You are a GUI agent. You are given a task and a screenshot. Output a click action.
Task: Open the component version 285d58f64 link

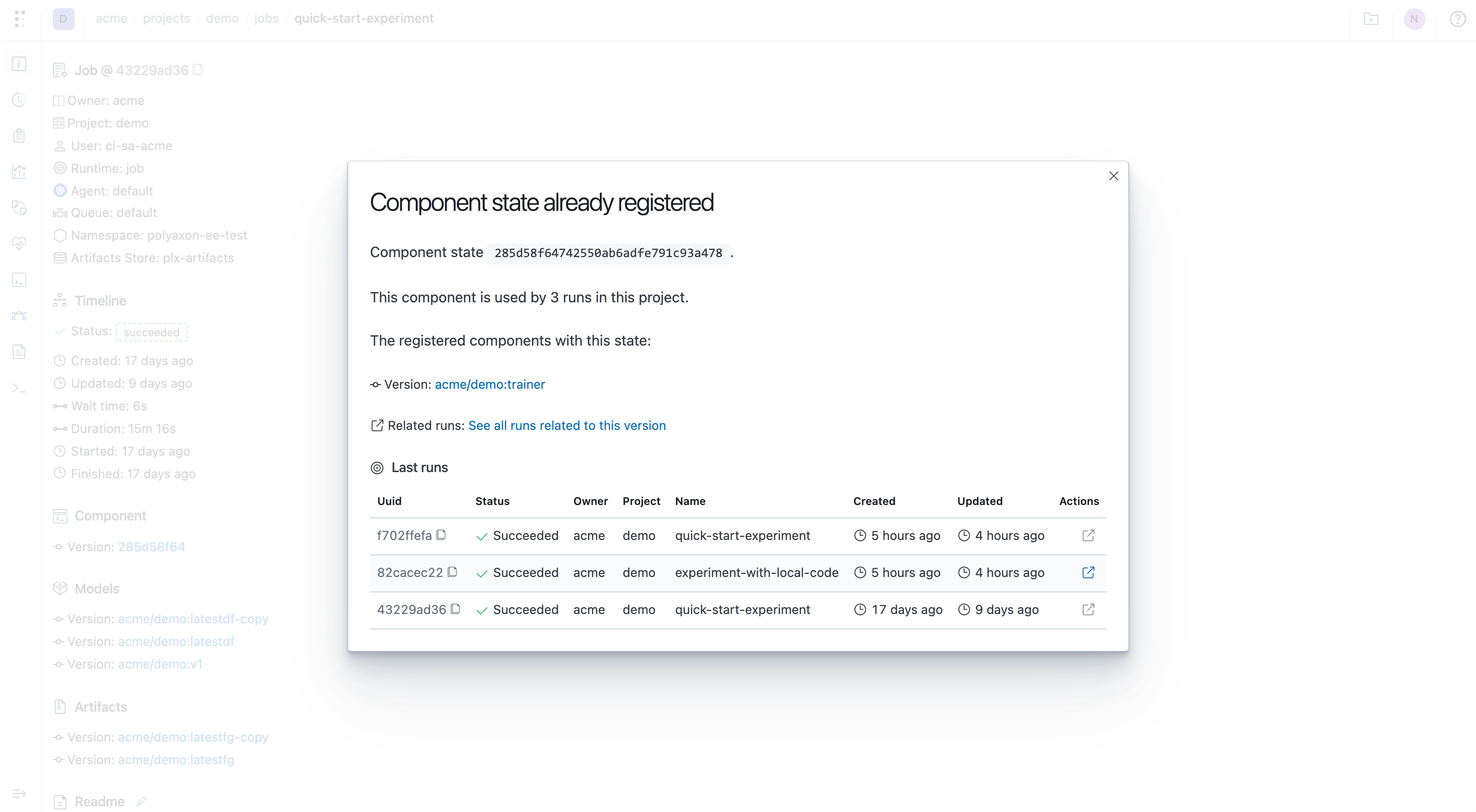151,546
